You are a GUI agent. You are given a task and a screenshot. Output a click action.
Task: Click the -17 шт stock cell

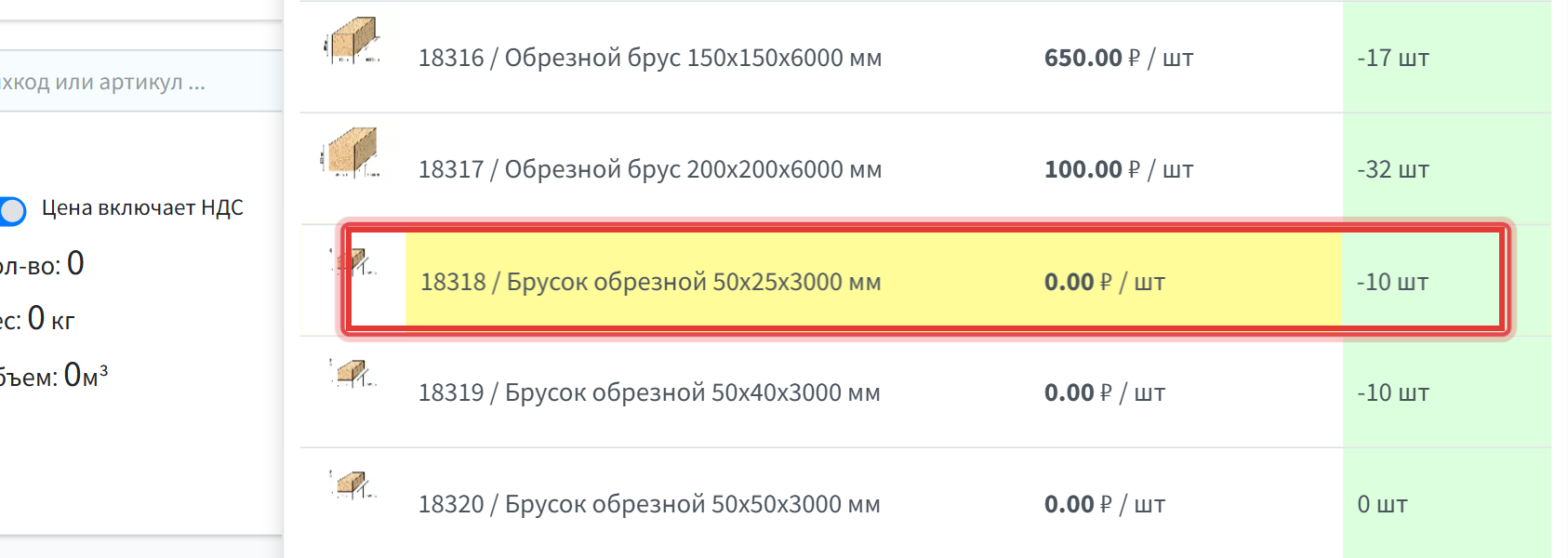coord(1446,58)
